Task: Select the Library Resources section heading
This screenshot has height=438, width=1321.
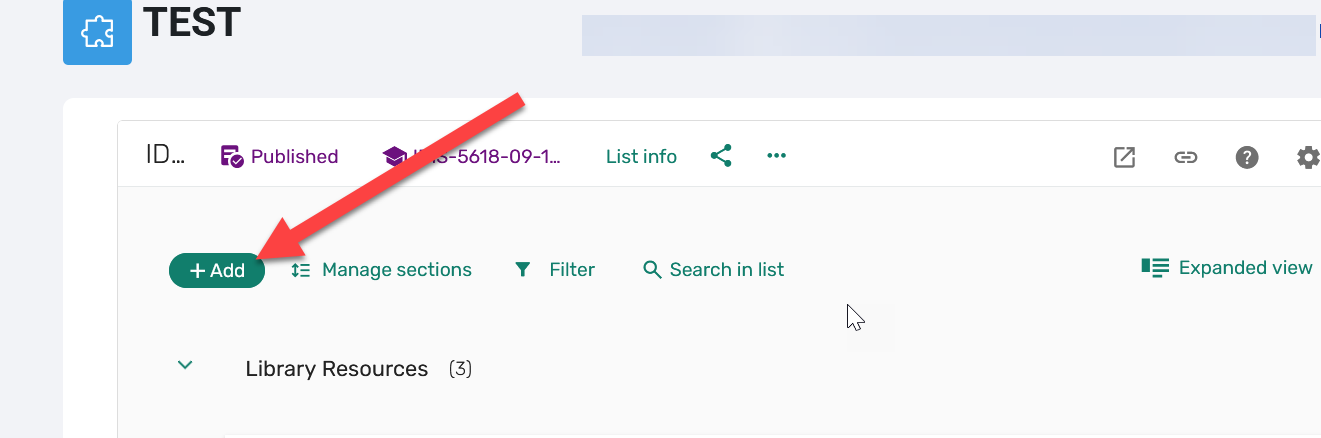Action: [x=336, y=369]
